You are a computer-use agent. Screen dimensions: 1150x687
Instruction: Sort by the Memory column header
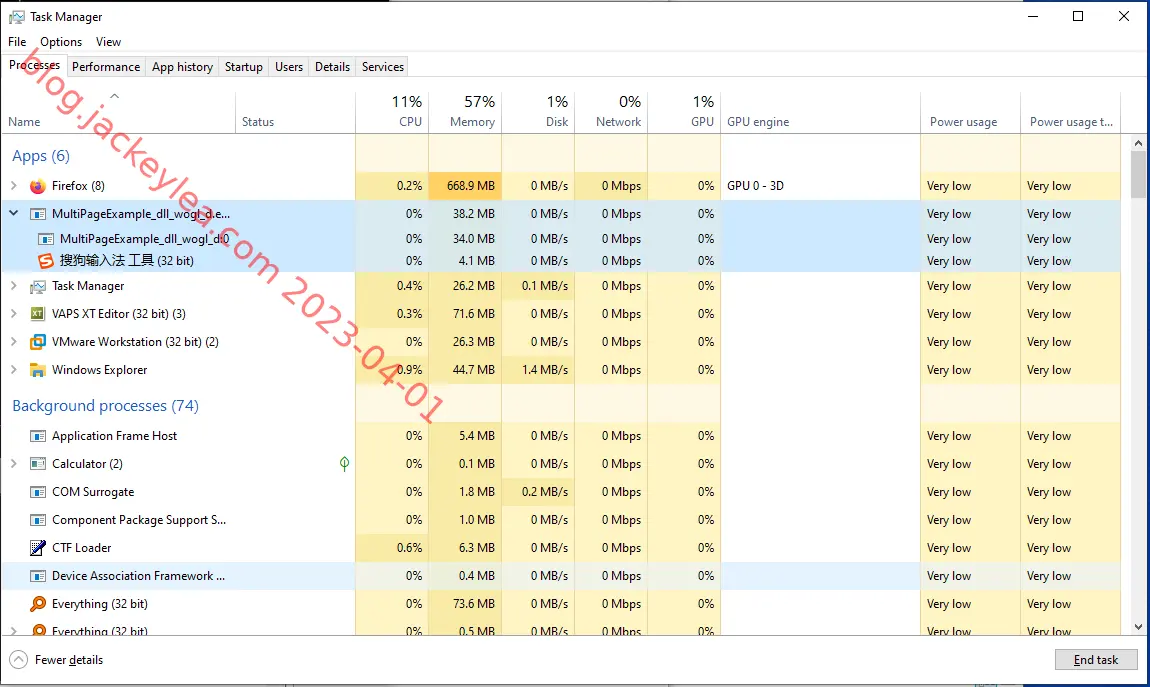click(x=465, y=113)
